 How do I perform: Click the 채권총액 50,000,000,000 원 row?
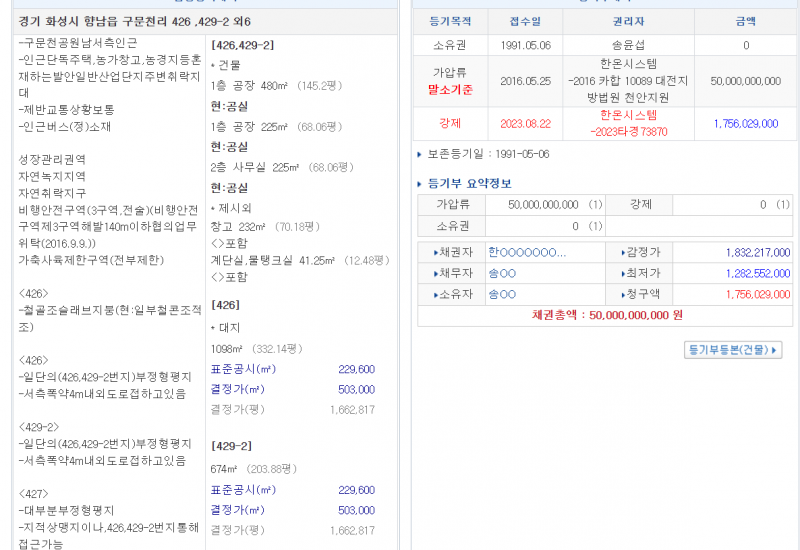pyautogui.click(x=607, y=314)
